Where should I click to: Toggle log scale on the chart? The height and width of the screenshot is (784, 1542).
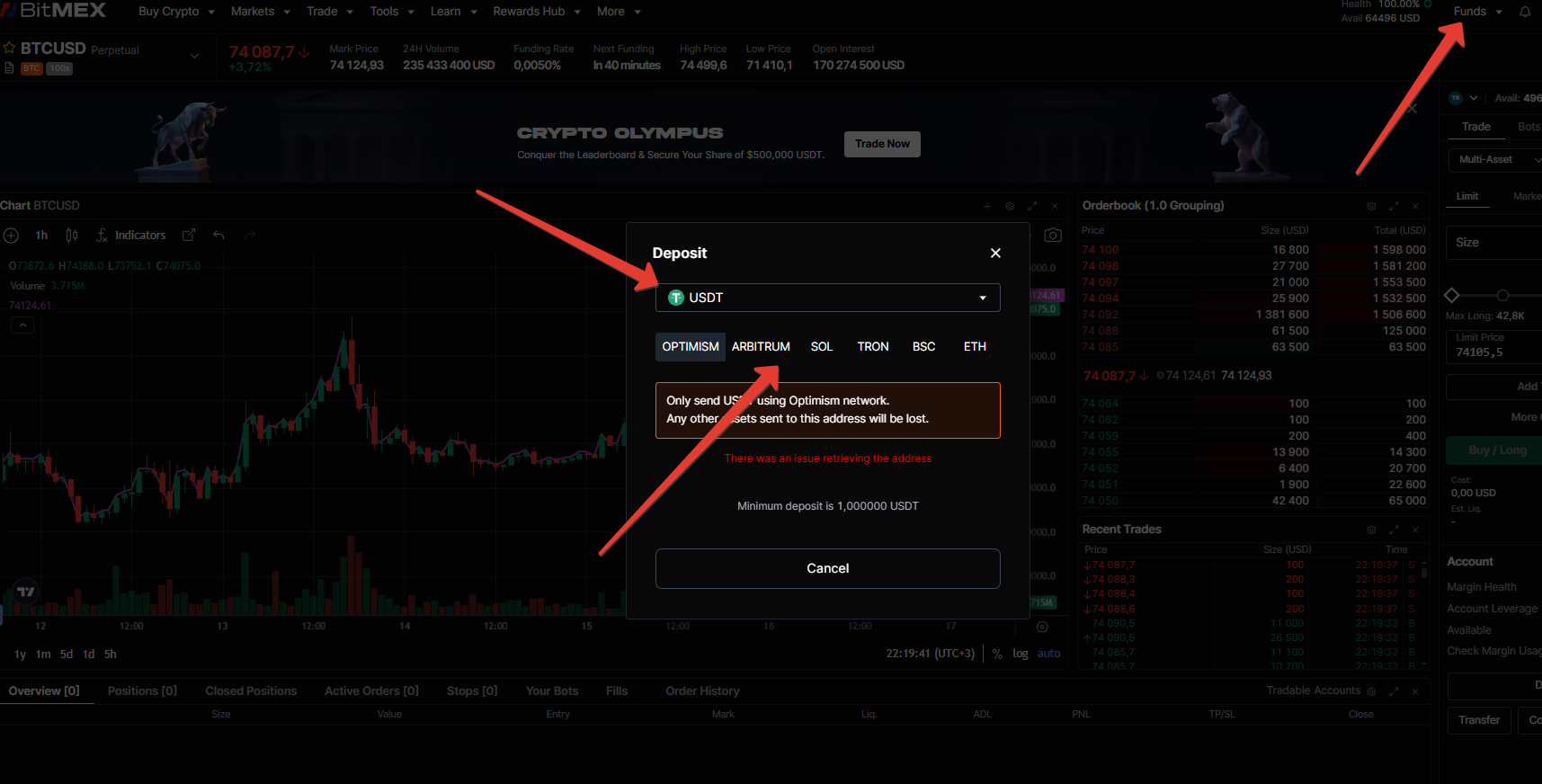point(1020,654)
